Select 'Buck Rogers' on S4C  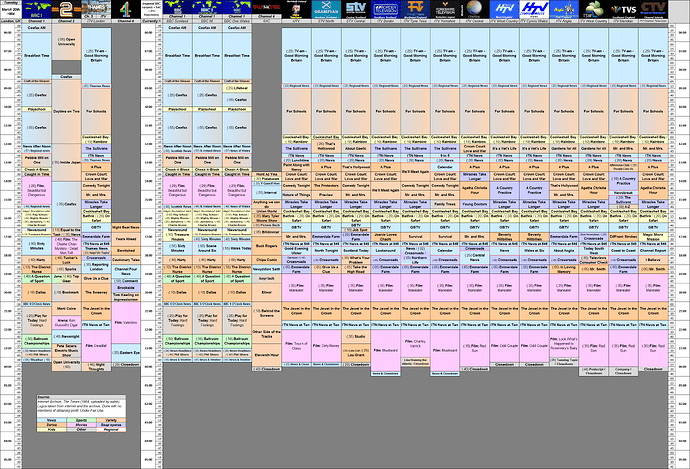tap(266, 246)
